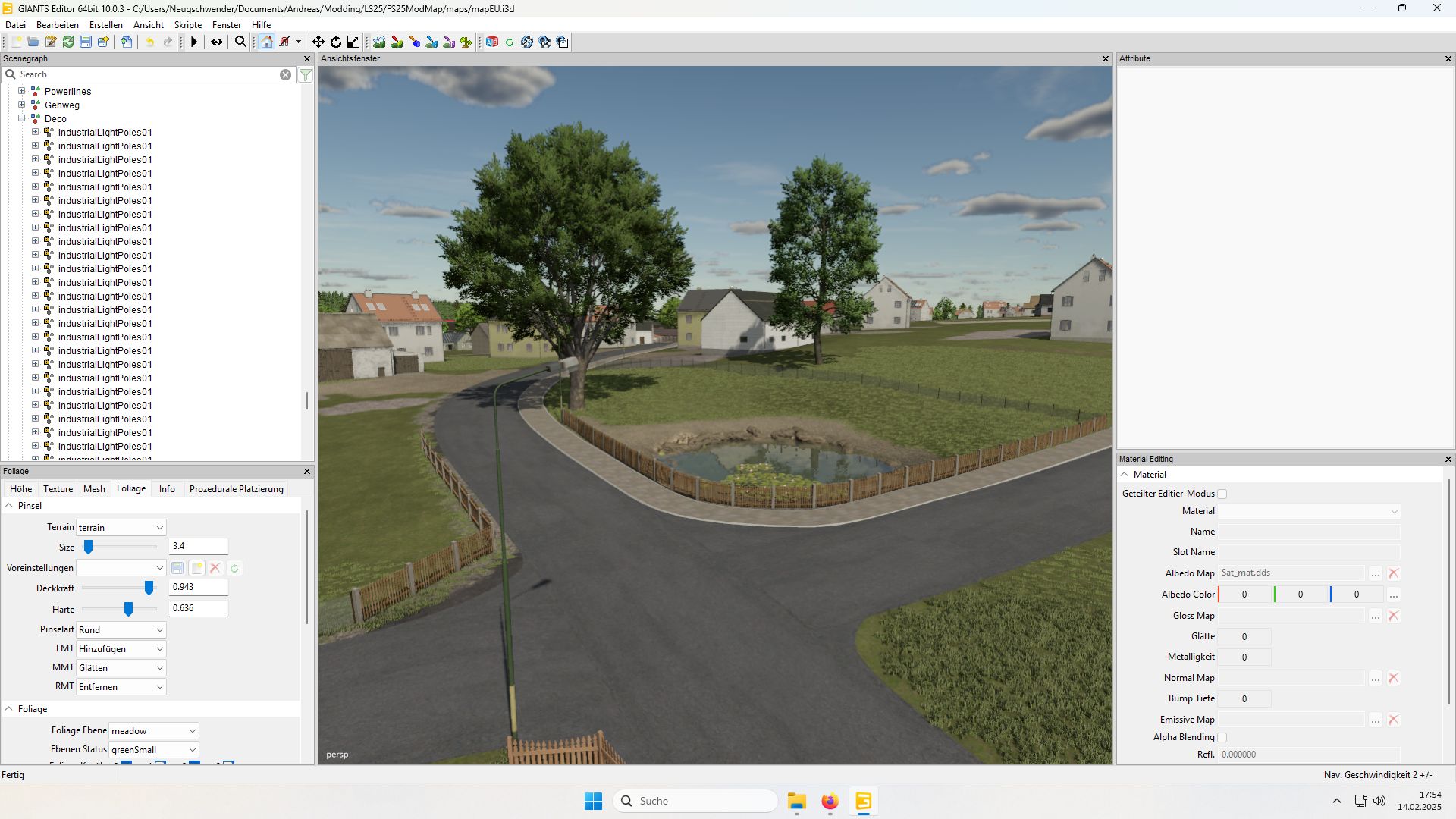Screen dimensions: 1456x819
Task: Click the red AB cube icon
Action: pos(492,42)
